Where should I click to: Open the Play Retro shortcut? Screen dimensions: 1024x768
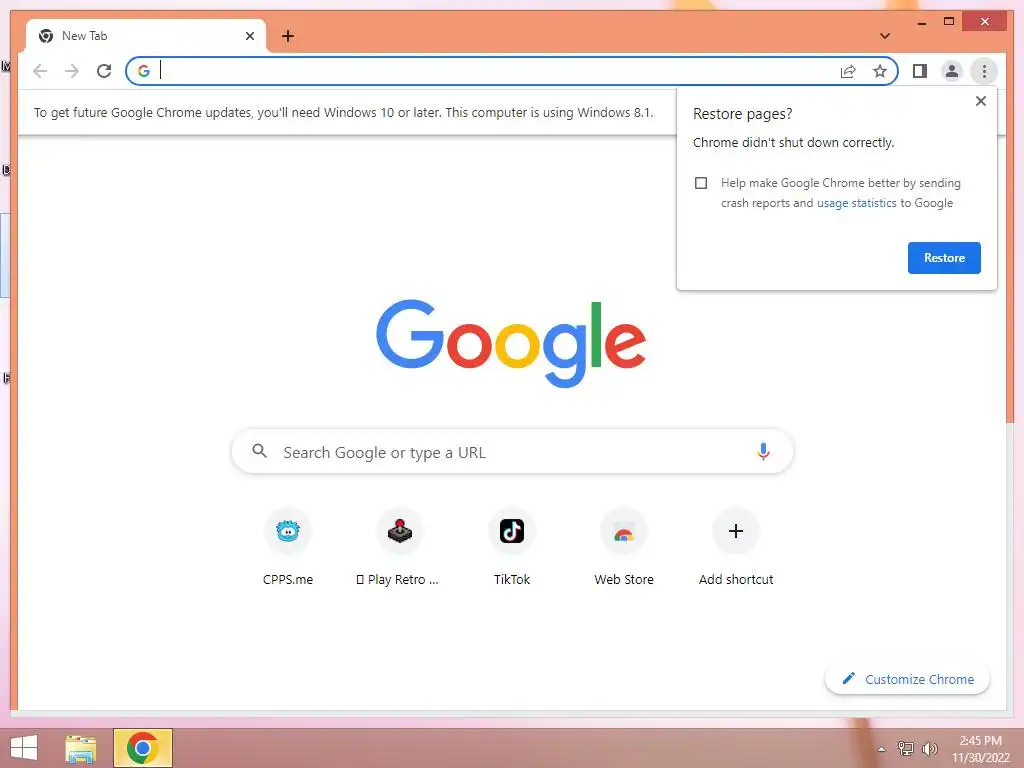click(x=400, y=547)
